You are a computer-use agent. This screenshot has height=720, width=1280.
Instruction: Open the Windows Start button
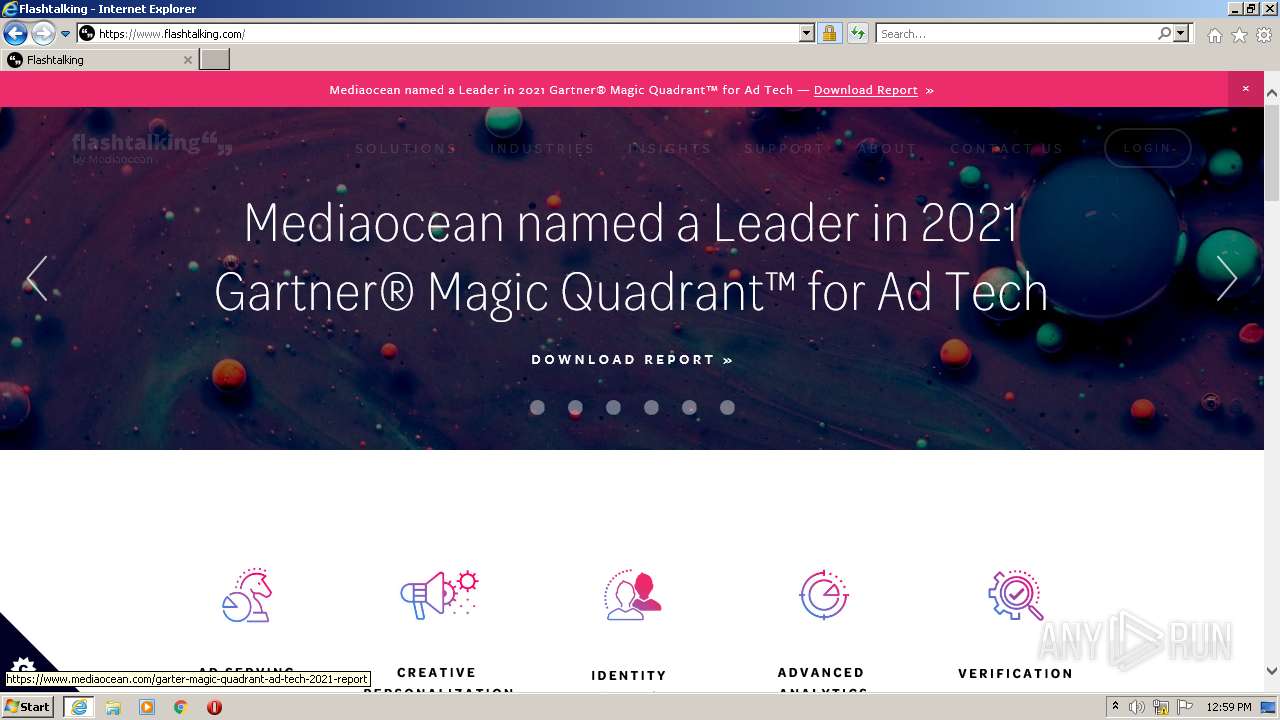pyautogui.click(x=28, y=707)
